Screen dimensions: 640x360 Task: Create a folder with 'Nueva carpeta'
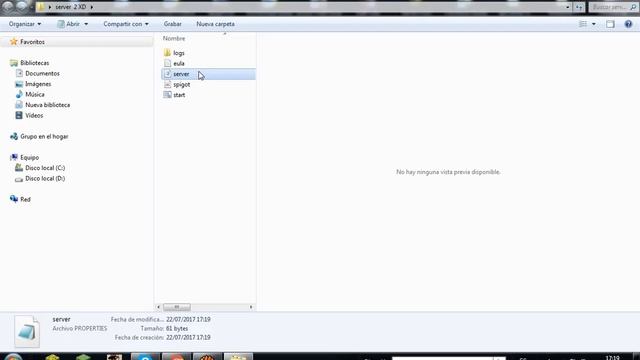coord(216,24)
